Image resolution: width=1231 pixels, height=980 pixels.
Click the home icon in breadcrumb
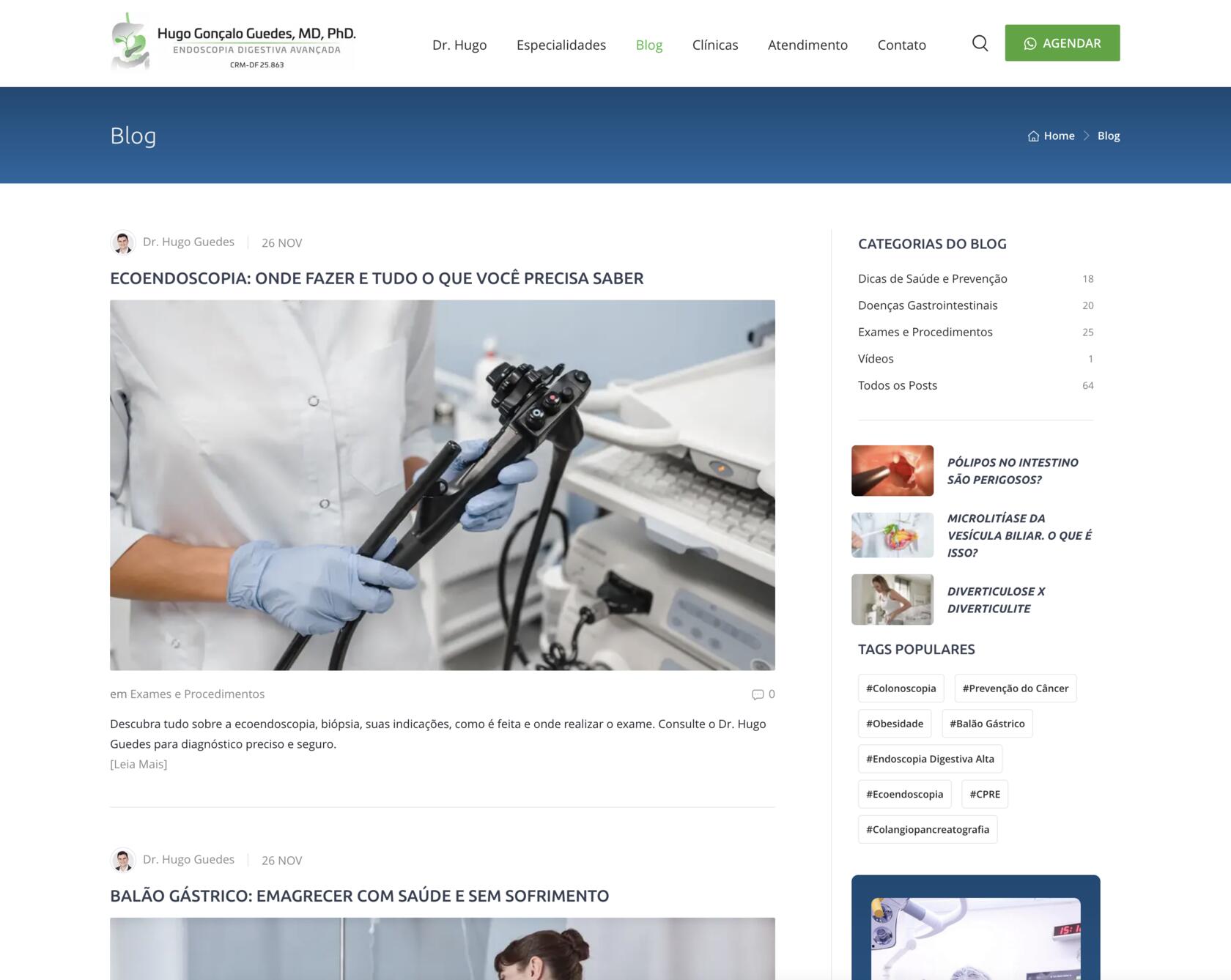(1033, 136)
